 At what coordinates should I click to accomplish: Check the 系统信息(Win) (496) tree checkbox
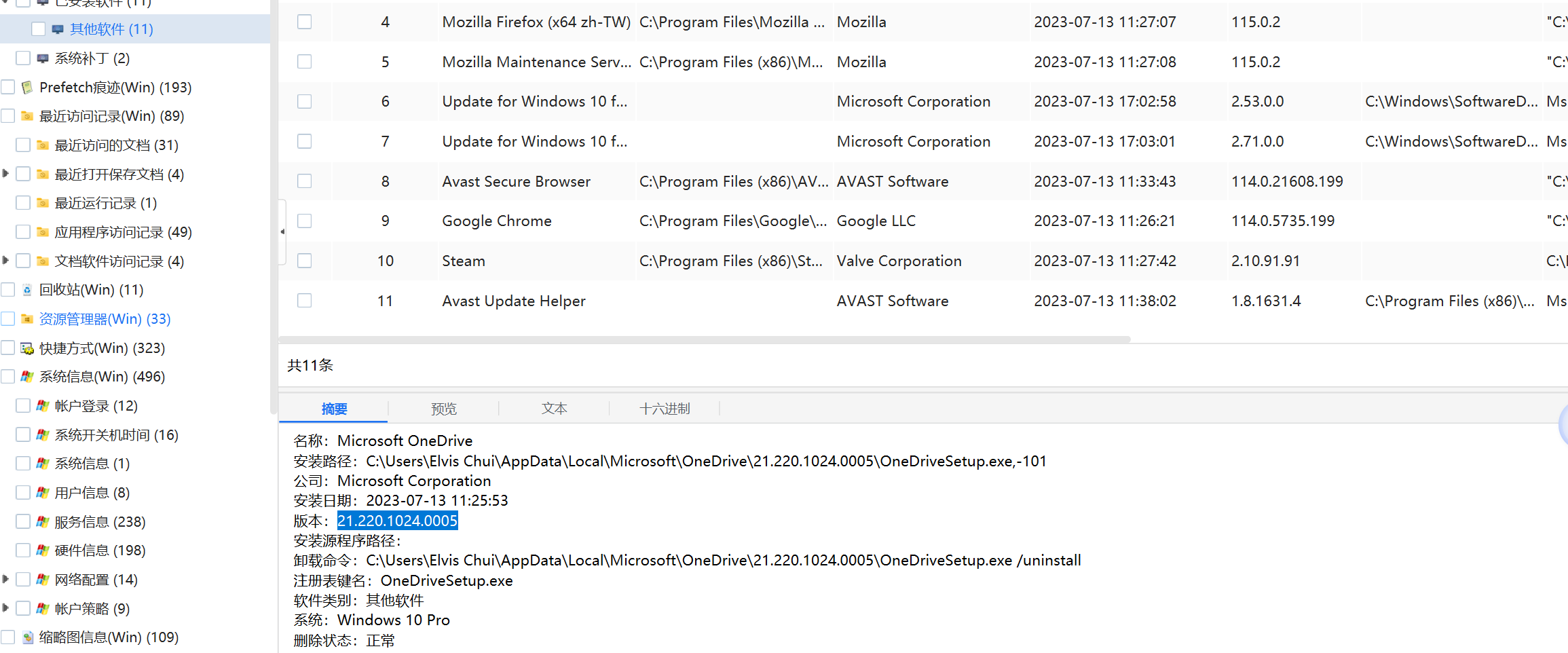tap(8, 377)
